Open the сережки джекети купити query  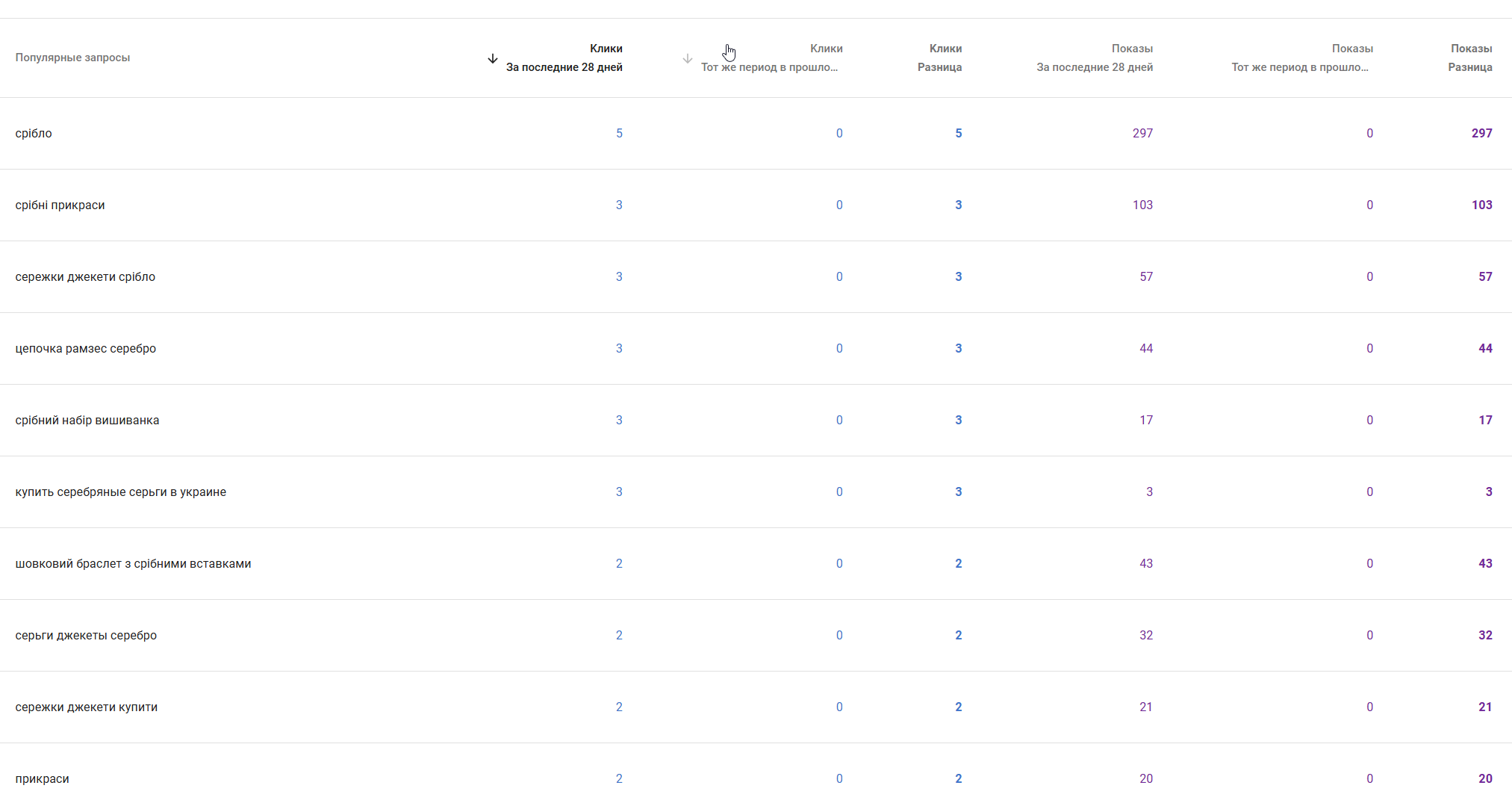point(87,707)
